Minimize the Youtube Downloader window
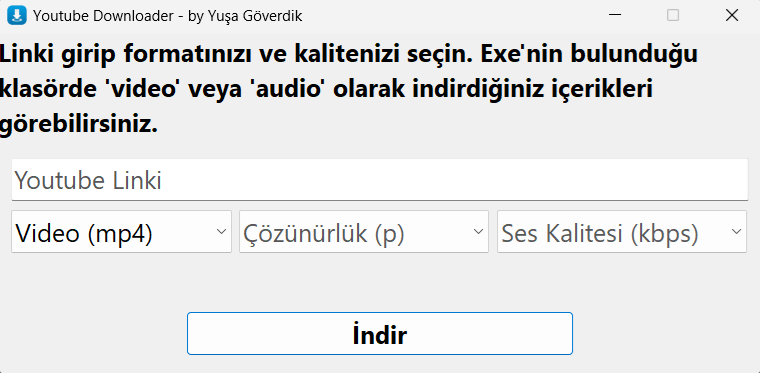The width and height of the screenshot is (760, 373). pos(615,16)
